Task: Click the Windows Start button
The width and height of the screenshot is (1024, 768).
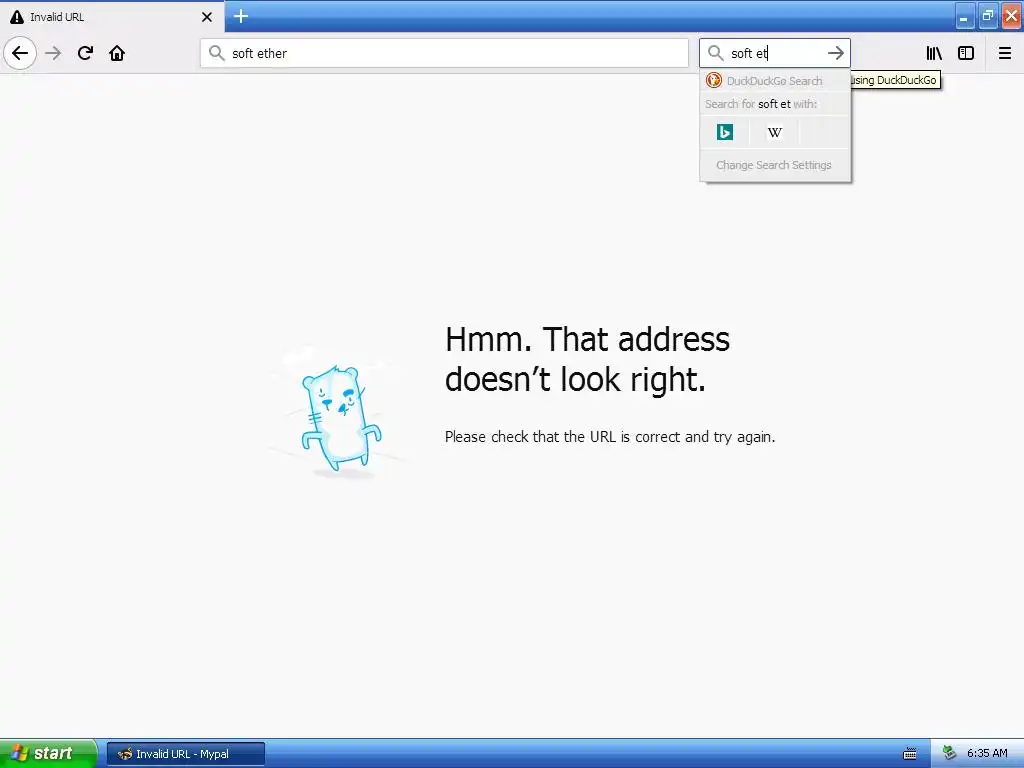Action: point(48,754)
